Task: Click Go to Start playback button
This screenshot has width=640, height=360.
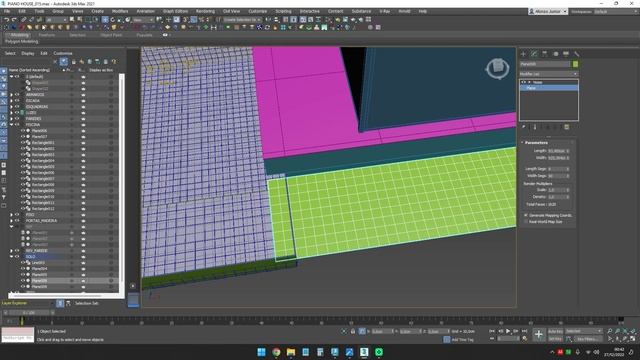Action: (492, 331)
